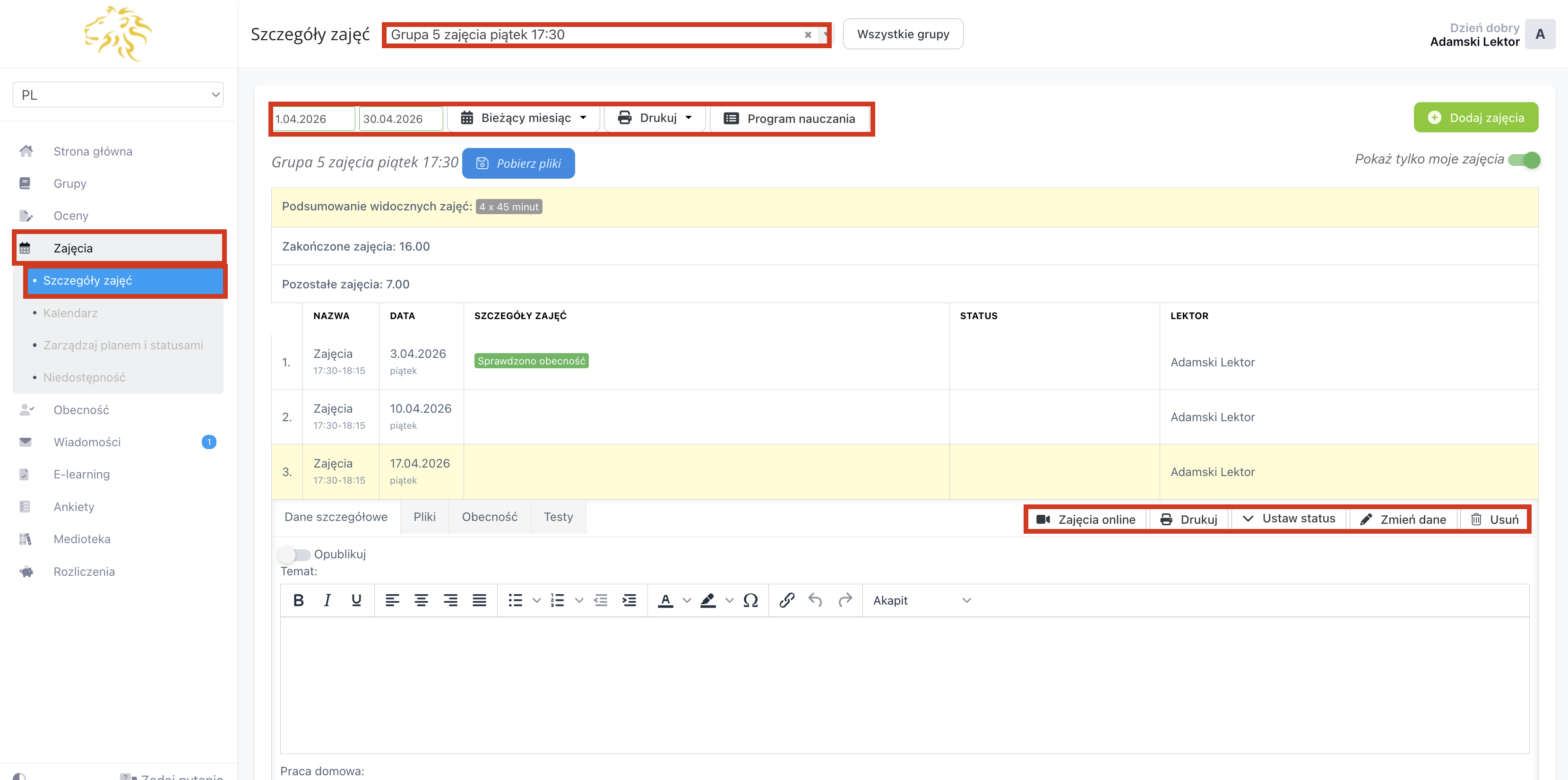The height and width of the screenshot is (780, 1568).
Task: Center align text in editor toolbar
Action: coord(421,600)
